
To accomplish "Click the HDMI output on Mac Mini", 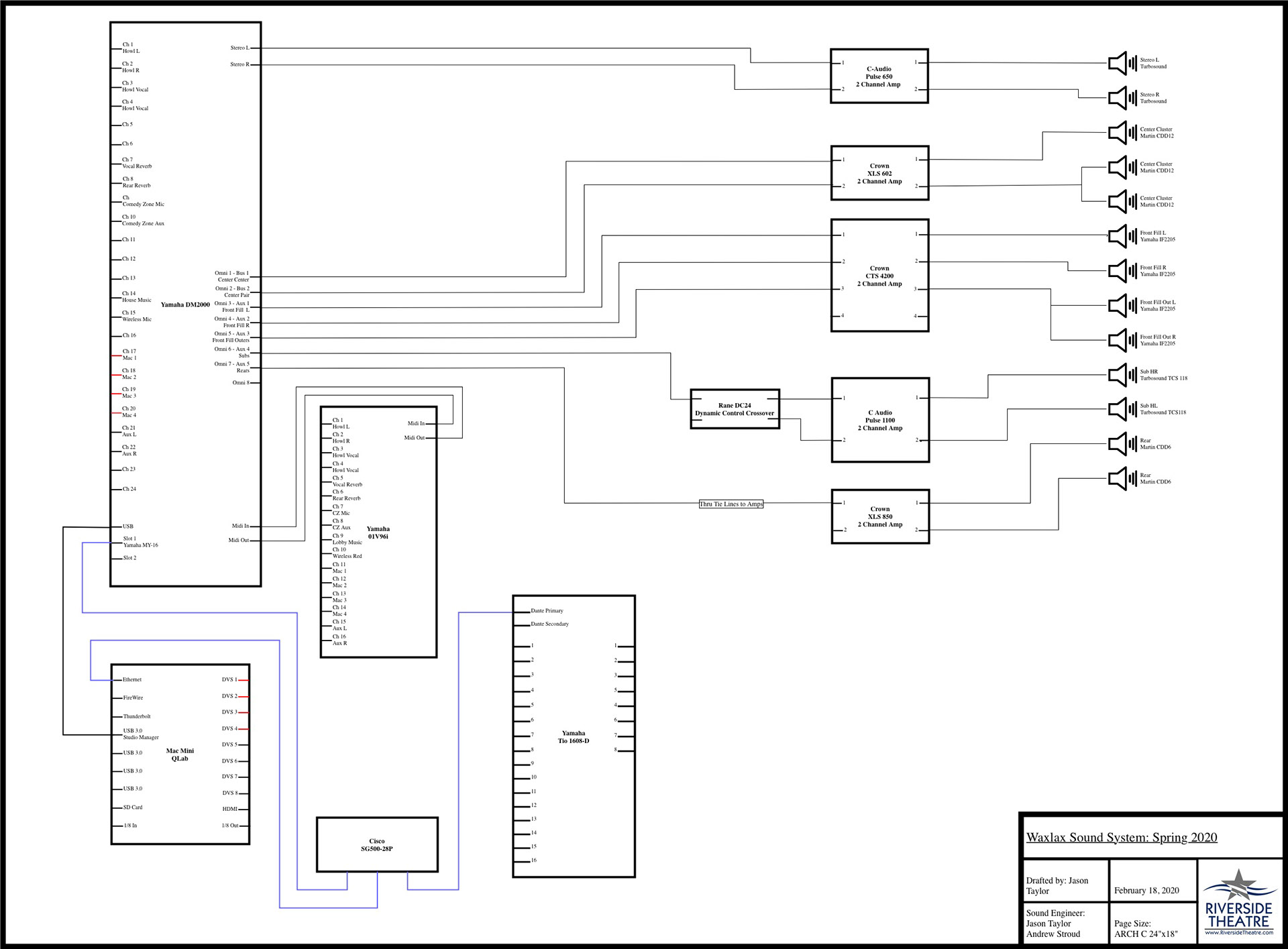I will pos(230,810).
